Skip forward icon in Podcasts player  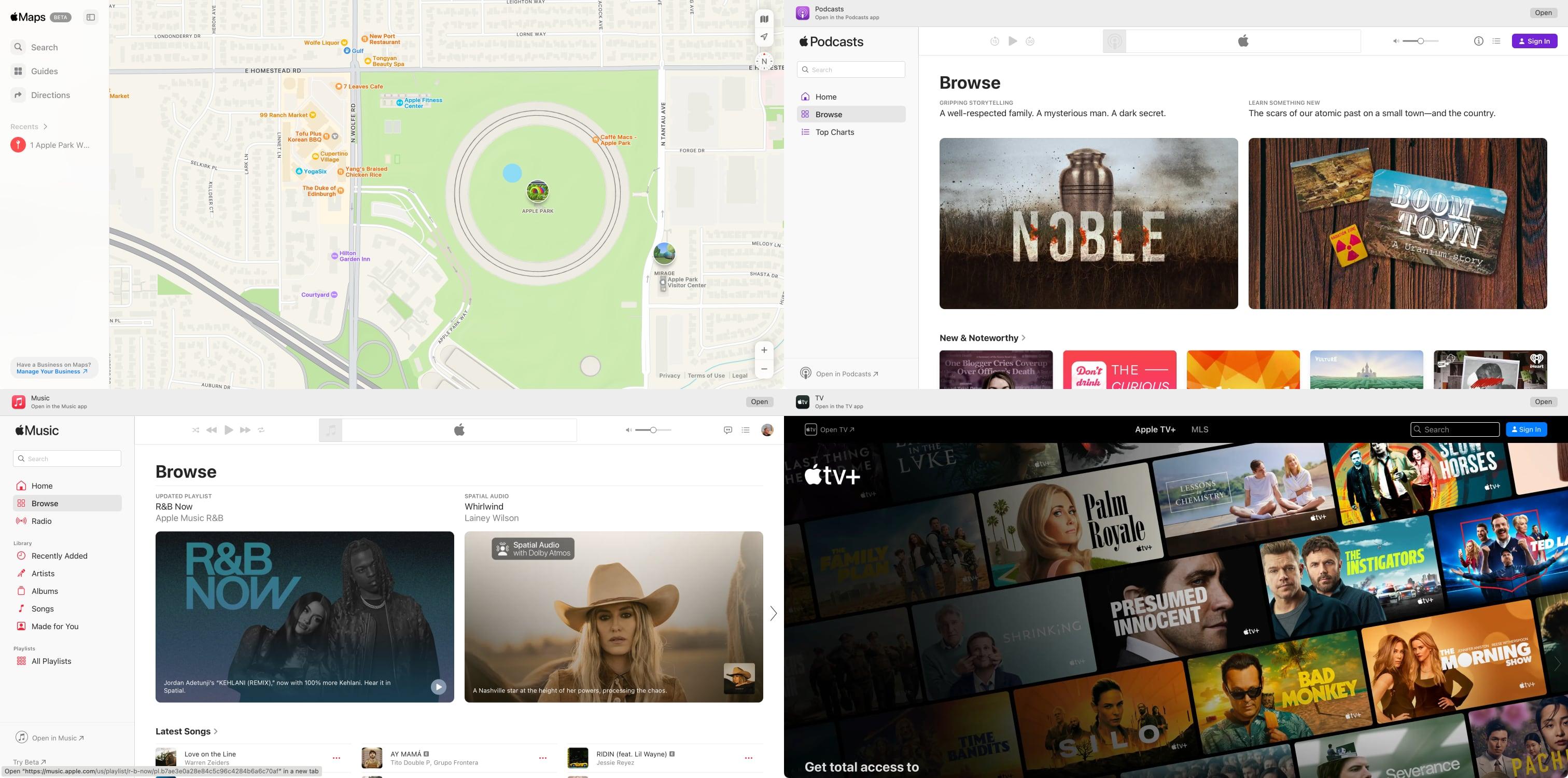[x=1030, y=41]
